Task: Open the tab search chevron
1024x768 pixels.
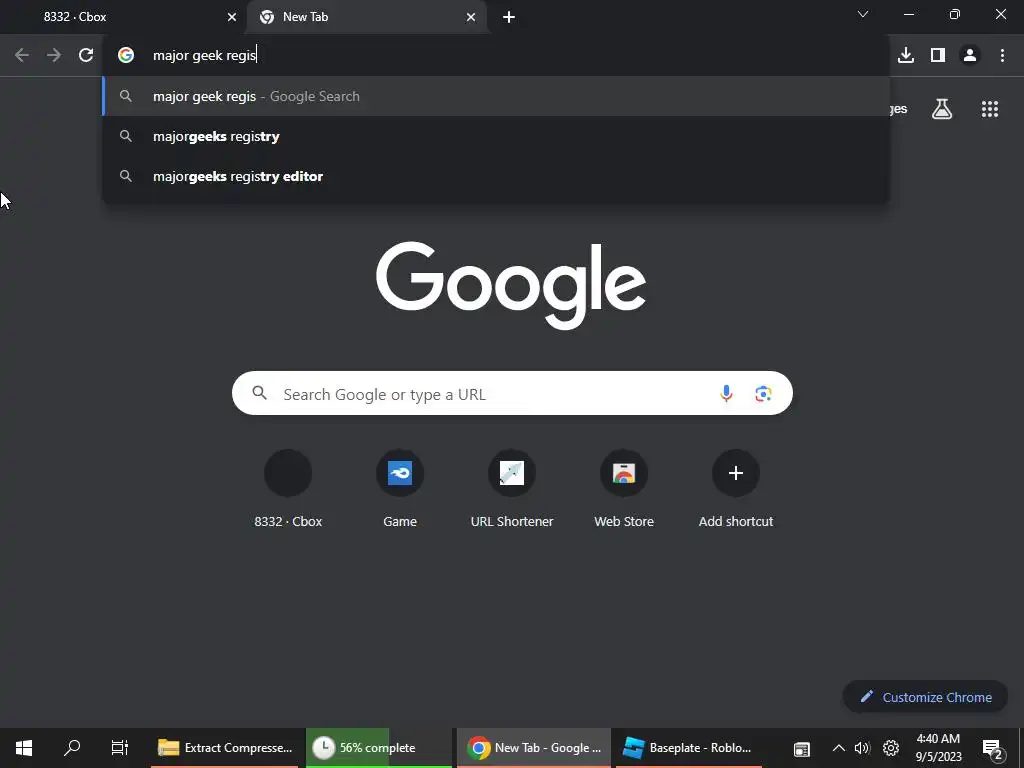Action: tap(863, 14)
